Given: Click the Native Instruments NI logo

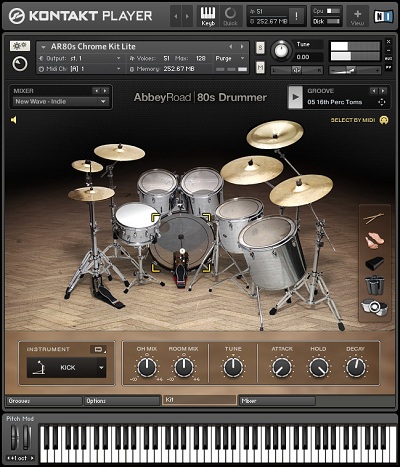Looking at the screenshot, I should (383, 16).
